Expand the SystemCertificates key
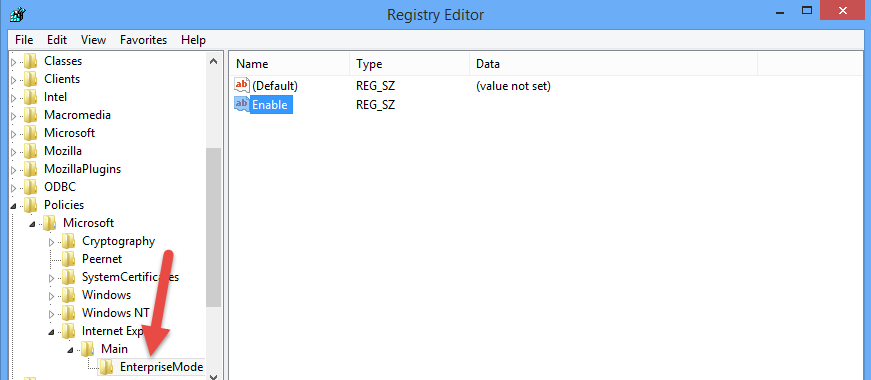This screenshot has width=871, height=380. pos(52,278)
